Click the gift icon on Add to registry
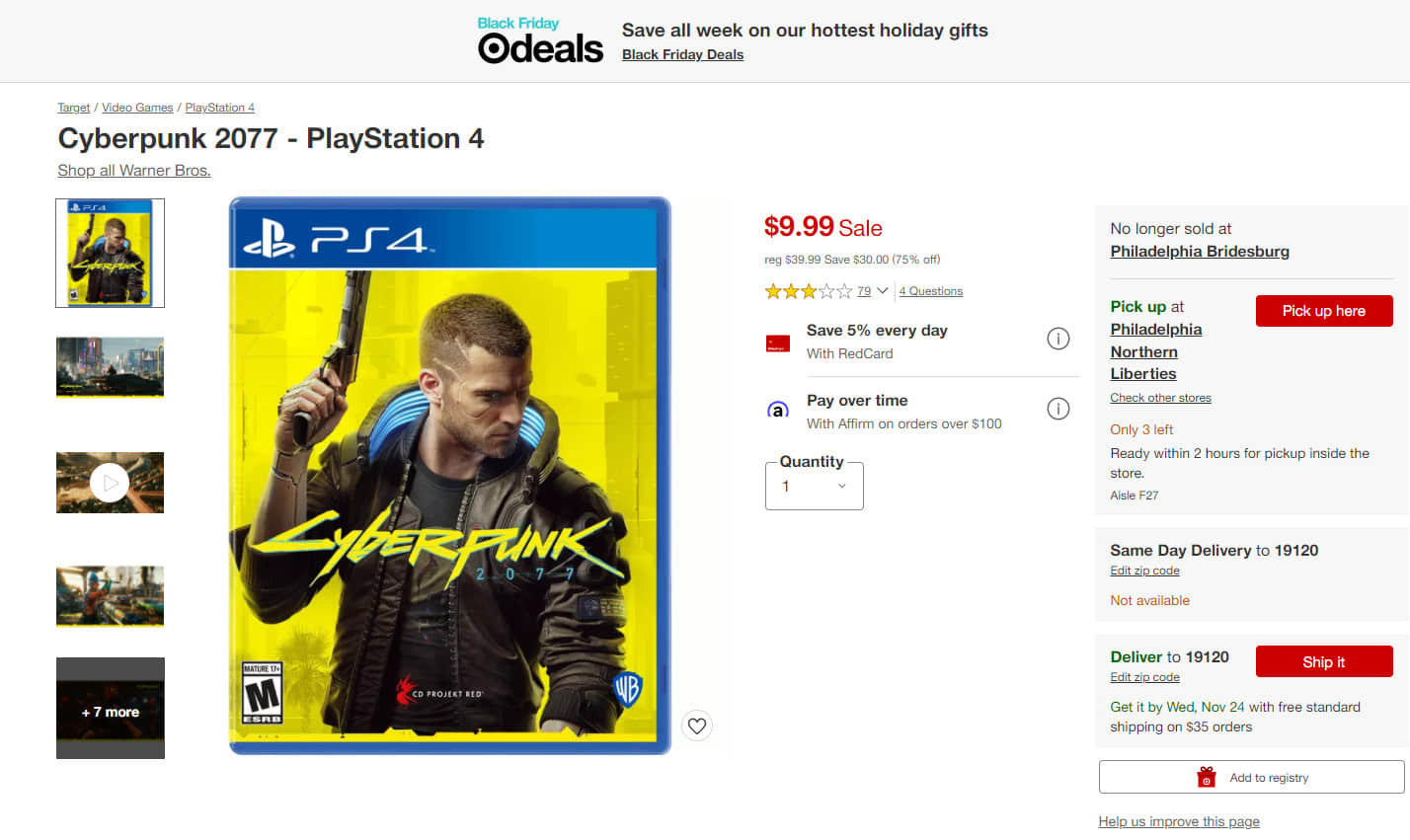1410x840 pixels. (1206, 778)
